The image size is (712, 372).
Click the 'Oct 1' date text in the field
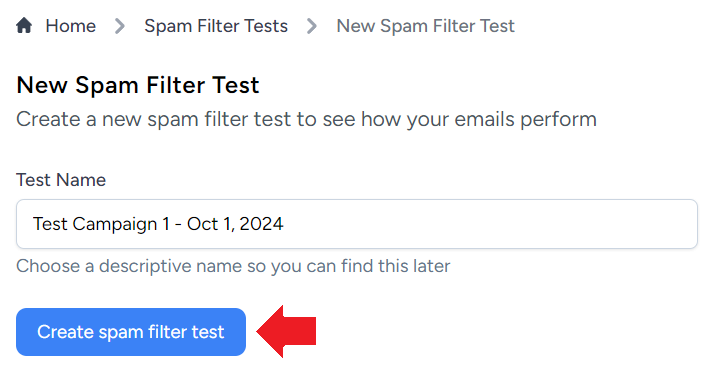tap(210, 224)
